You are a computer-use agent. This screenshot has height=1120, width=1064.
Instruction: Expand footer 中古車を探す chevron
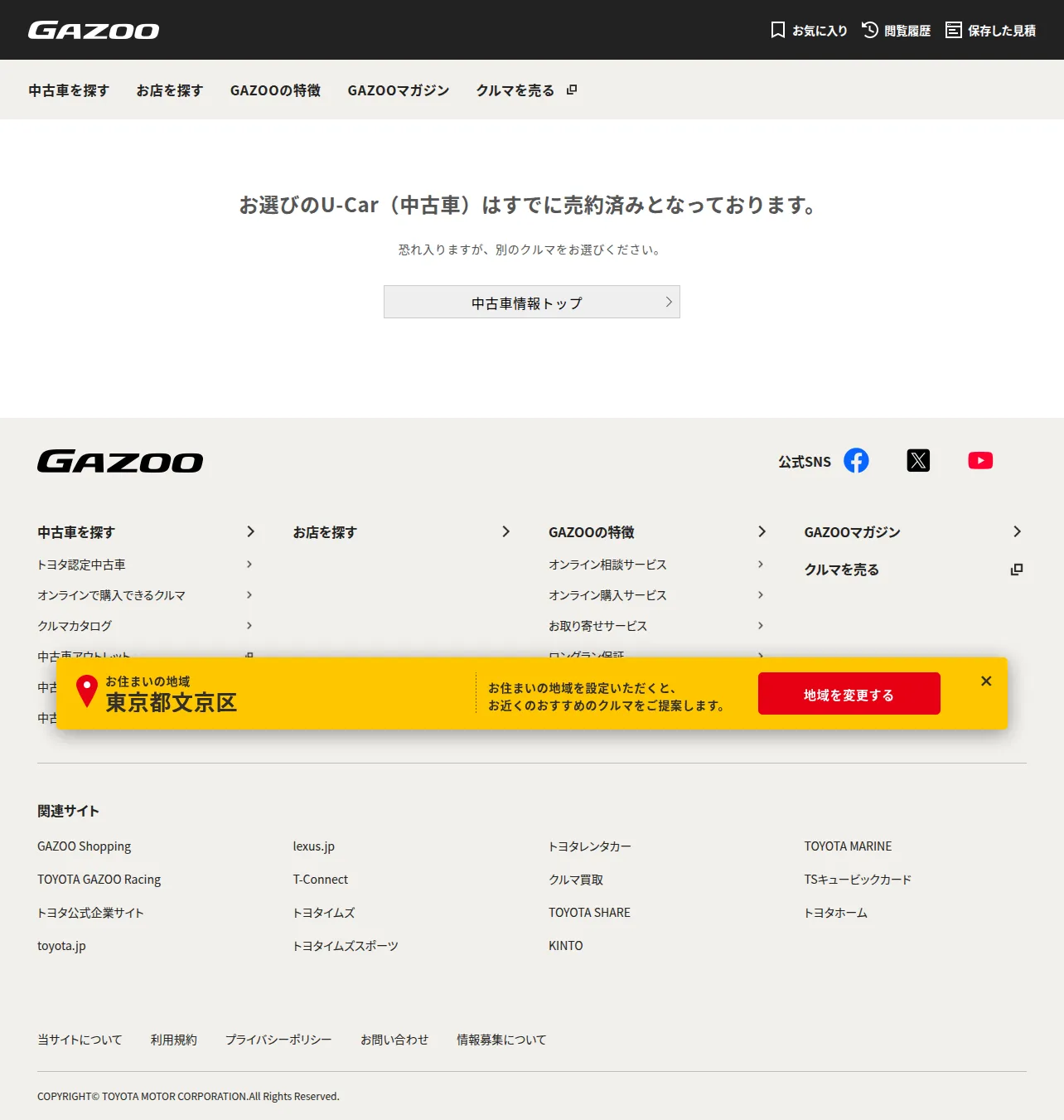click(x=250, y=531)
